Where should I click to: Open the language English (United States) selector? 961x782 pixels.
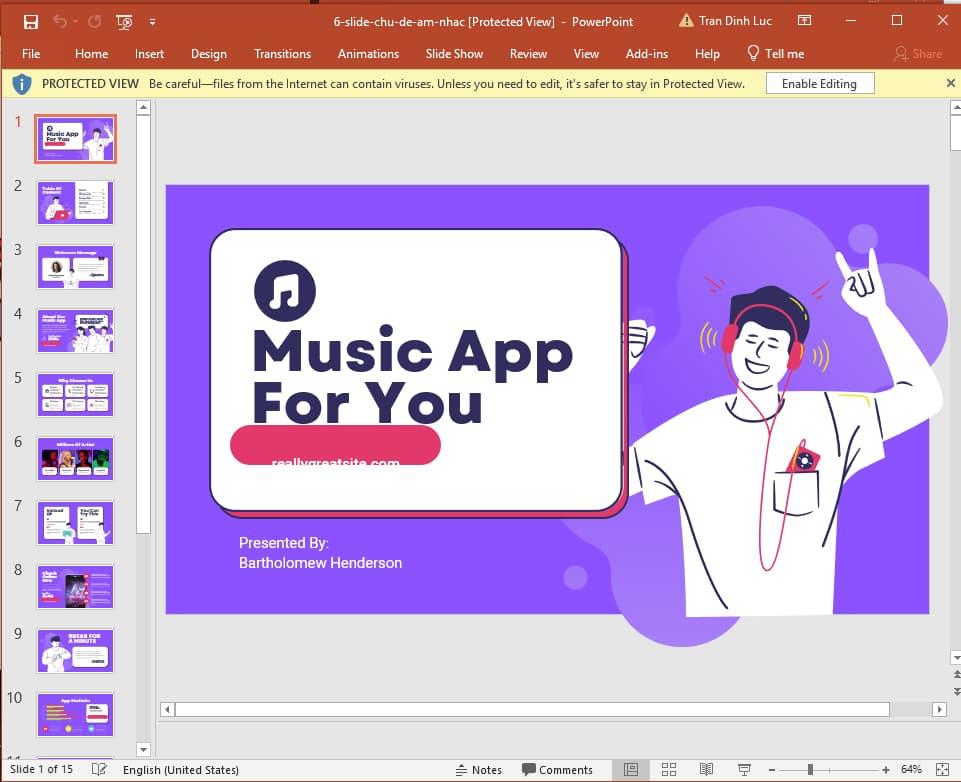181,769
